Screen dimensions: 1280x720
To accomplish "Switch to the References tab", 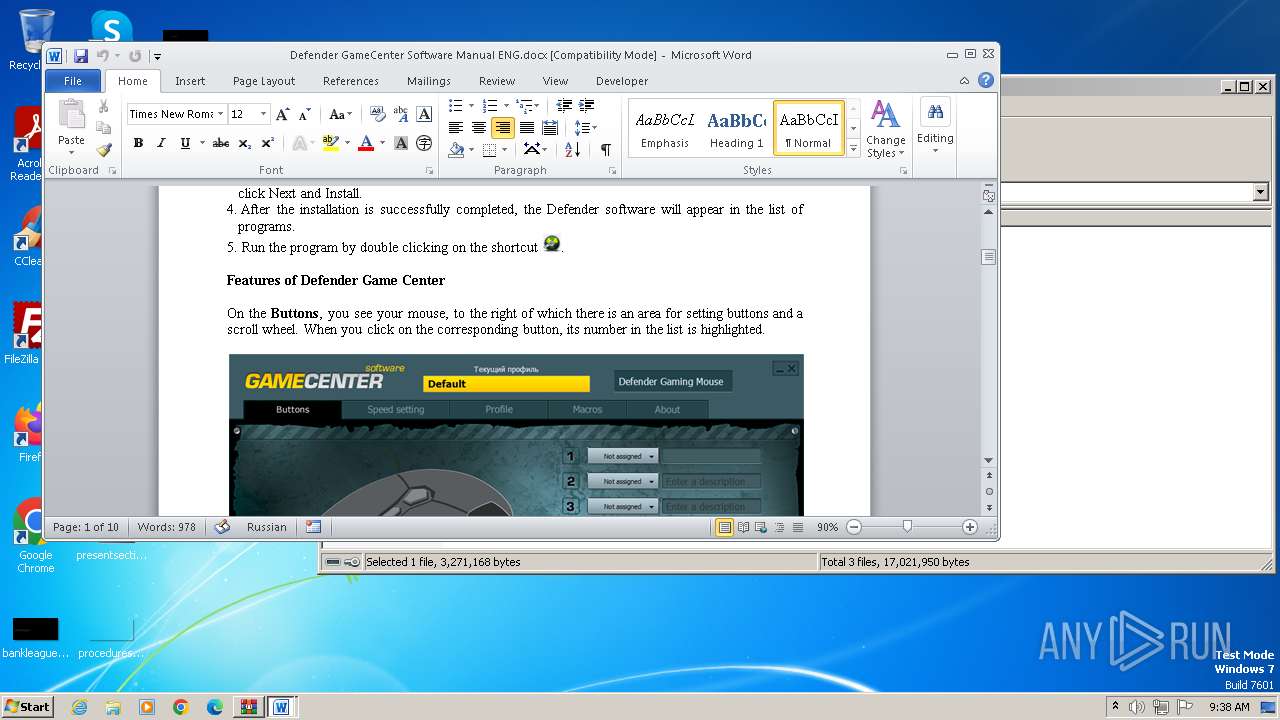I will (x=351, y=81).
